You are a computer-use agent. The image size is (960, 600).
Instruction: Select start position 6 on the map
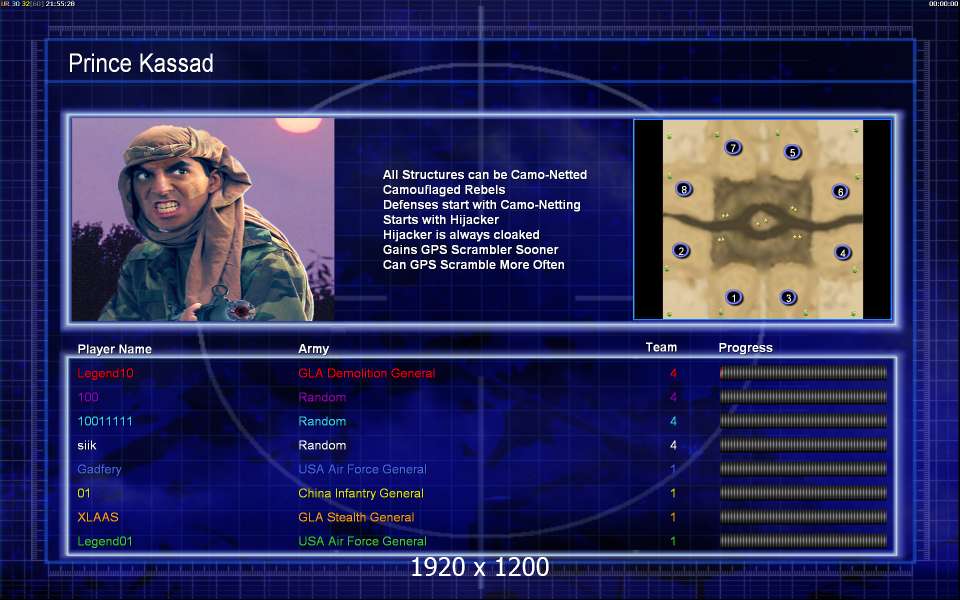pyautogui.click(x=841, y=192)
